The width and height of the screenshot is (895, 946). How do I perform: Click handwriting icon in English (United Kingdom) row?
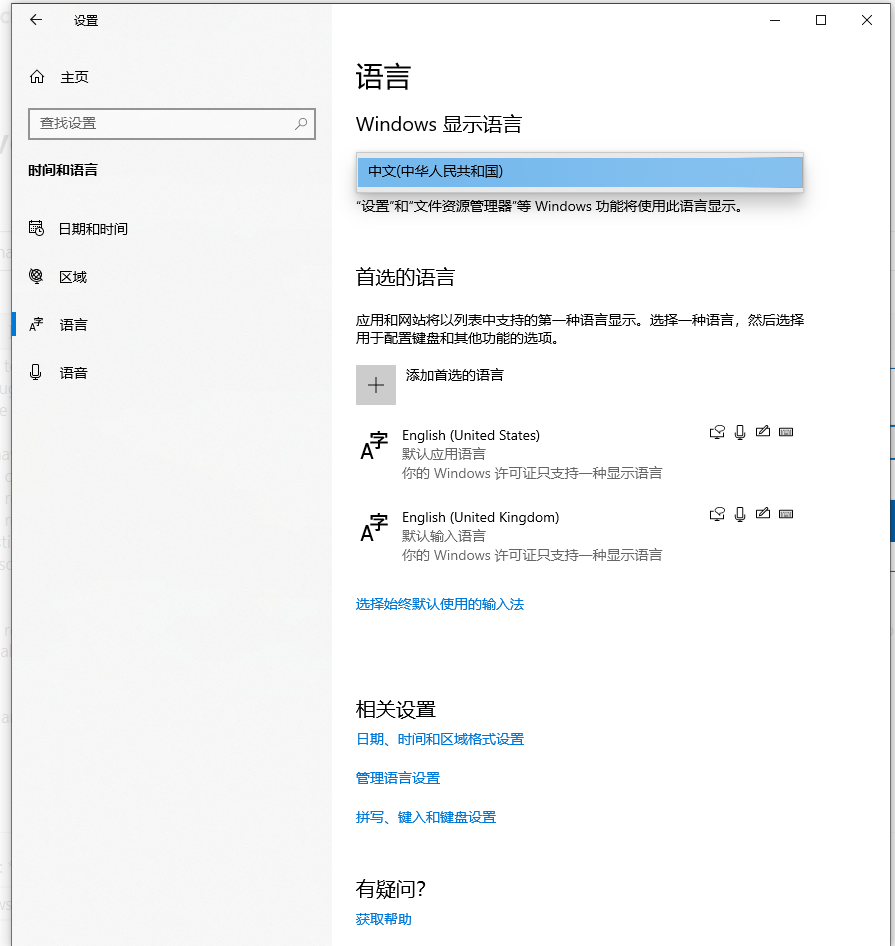(x=763, y=513)
